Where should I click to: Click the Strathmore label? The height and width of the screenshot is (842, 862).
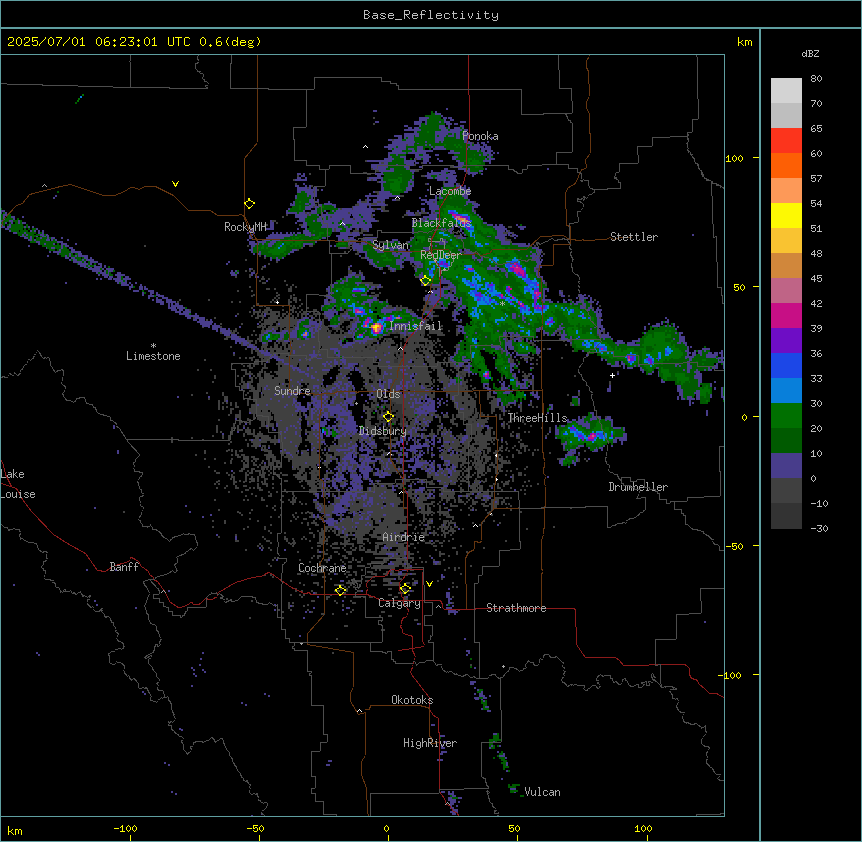(516, 608)
